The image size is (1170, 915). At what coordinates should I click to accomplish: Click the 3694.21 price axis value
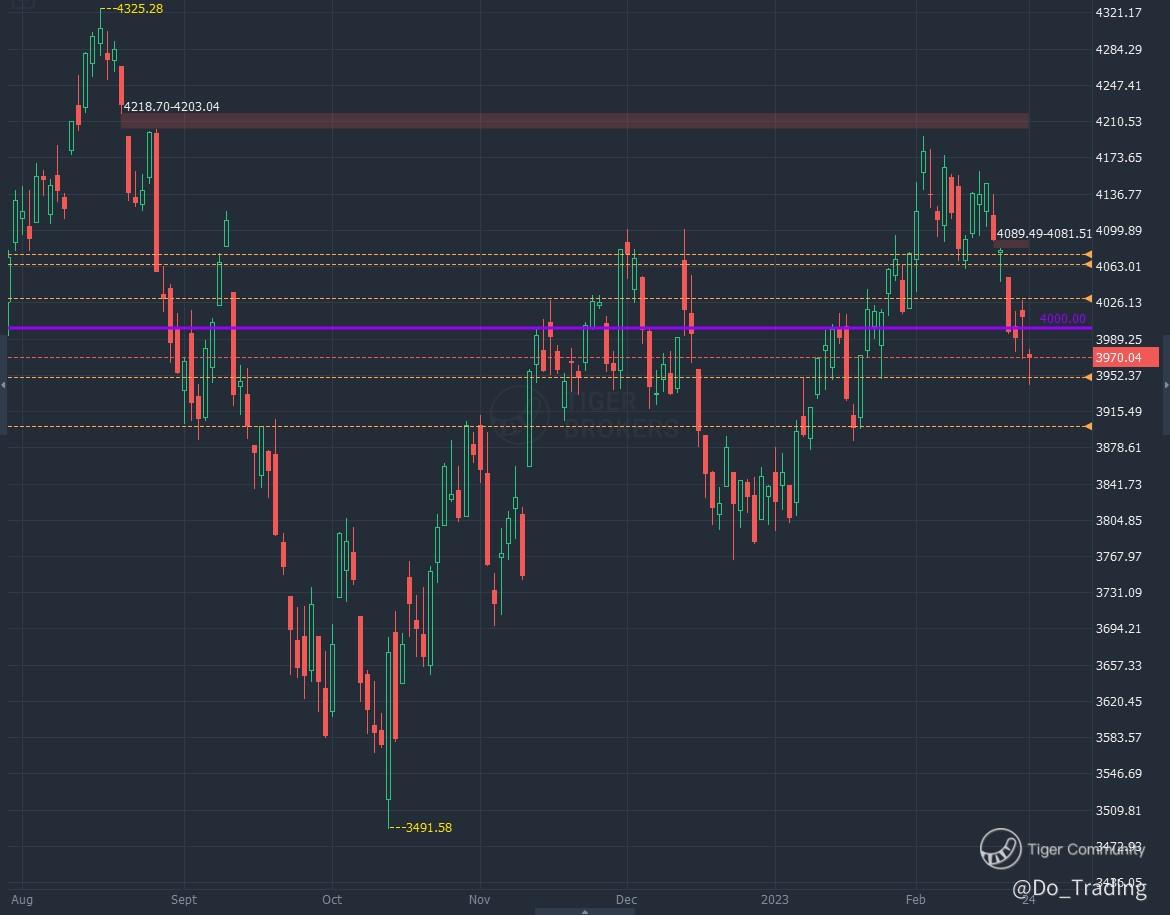(x=1119, y=628)
